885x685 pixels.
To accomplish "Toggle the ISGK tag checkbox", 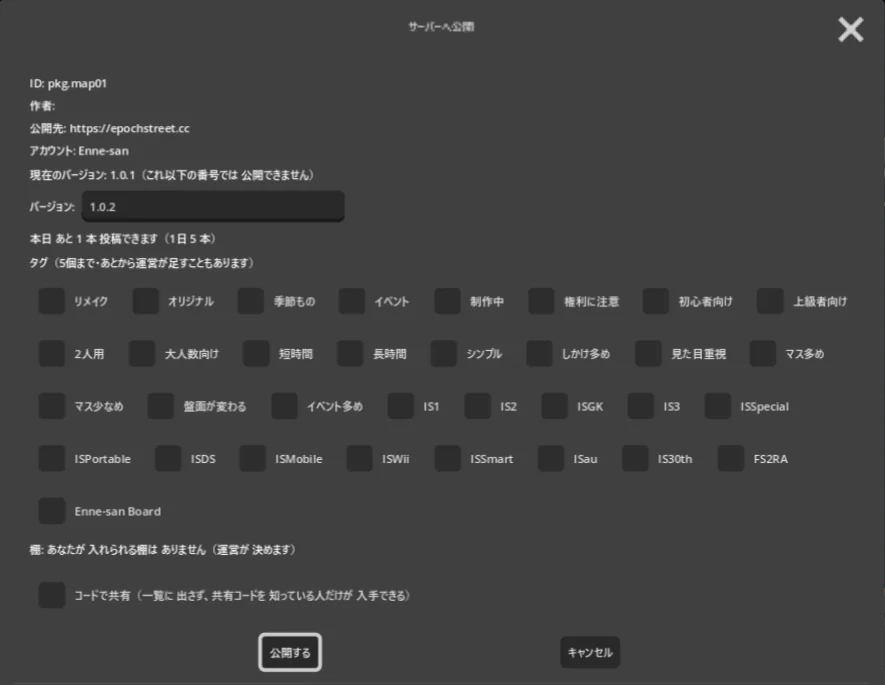I will click(x=554, y=406).
